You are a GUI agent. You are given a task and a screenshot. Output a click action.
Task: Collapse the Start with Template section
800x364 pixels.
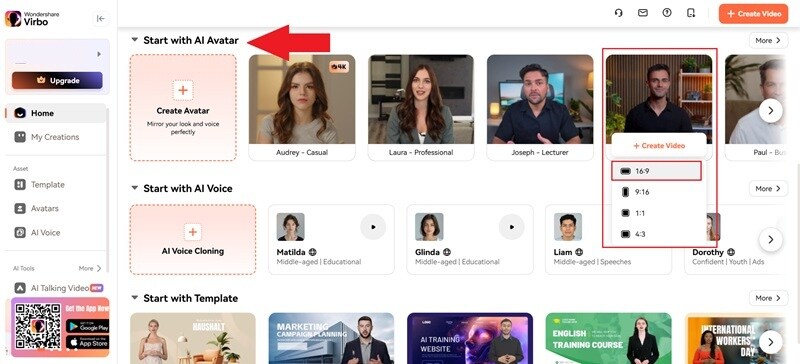coord(134,298)
